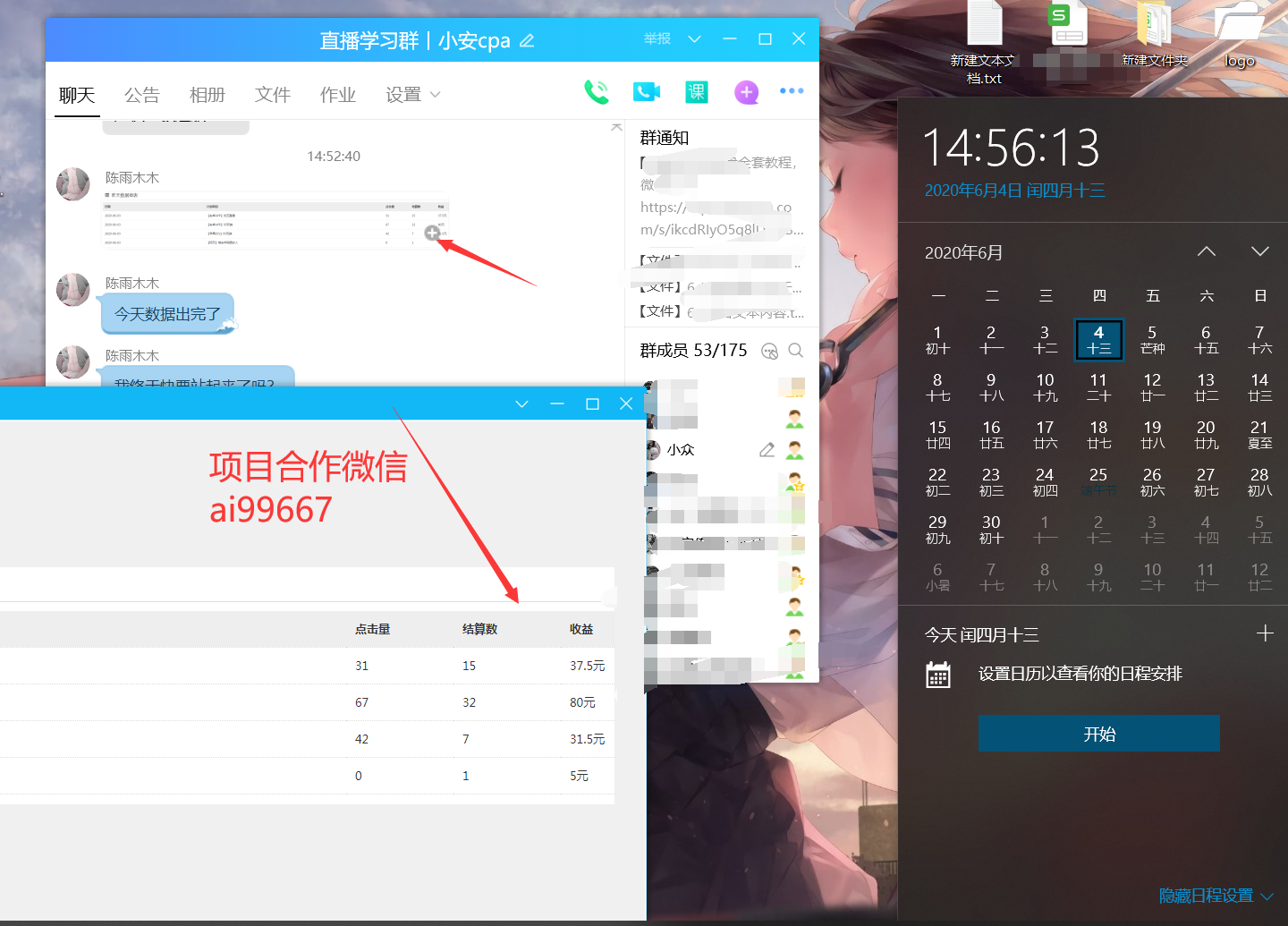Screen dimensions: 1288x926
Task: Click the 举报 report link
Action: (x=657, y=39)
